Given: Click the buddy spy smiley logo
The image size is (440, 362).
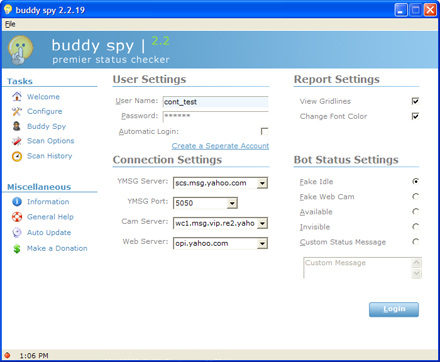Looking at the screenshot, I should tap(21, 50).
